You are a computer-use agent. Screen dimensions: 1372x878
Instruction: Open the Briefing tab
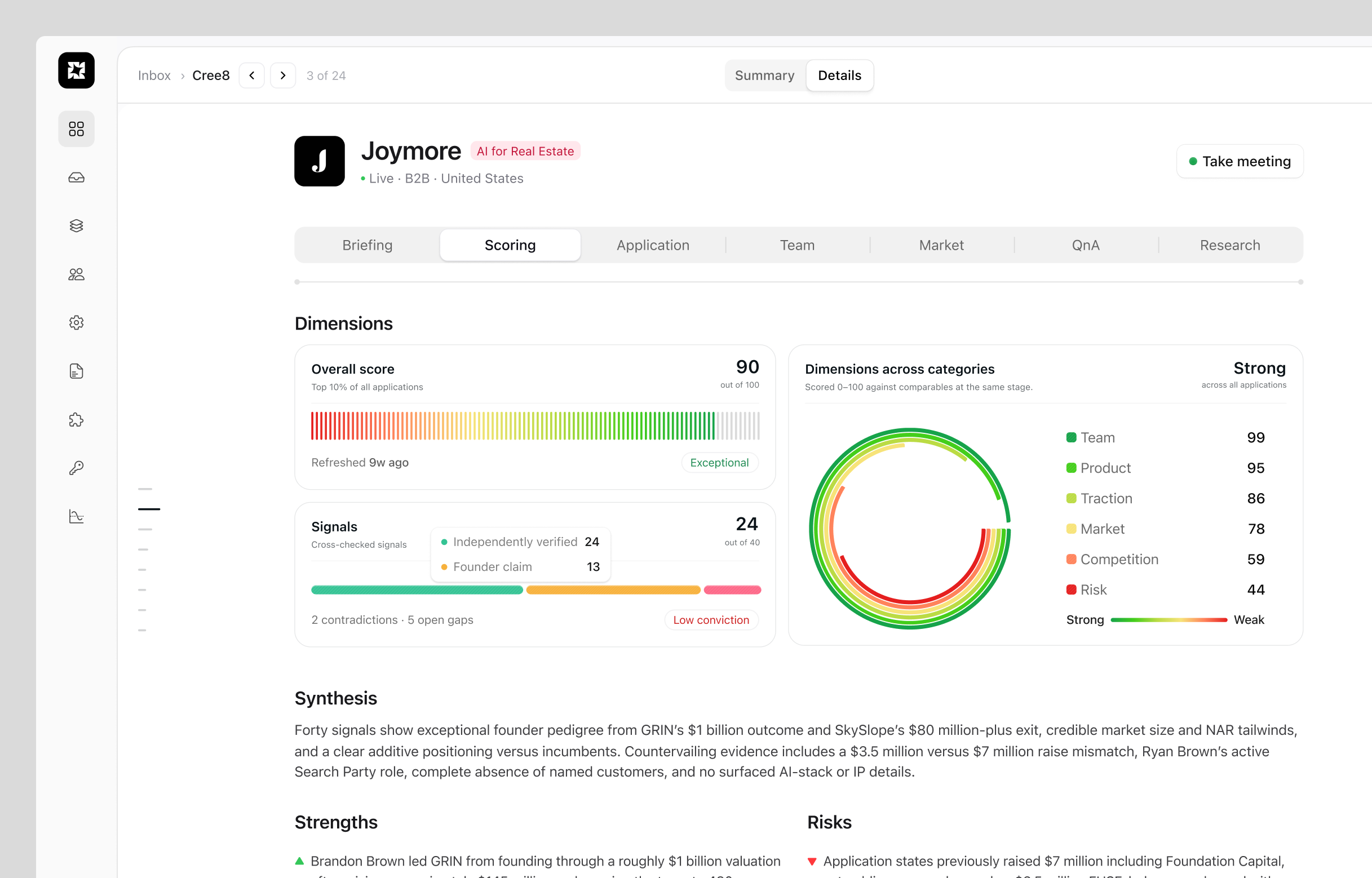[367, 245]
